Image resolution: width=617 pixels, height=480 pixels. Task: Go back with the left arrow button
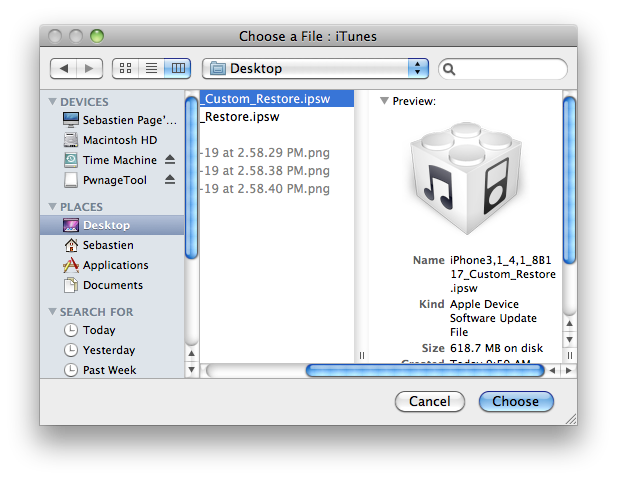(64, 68)
